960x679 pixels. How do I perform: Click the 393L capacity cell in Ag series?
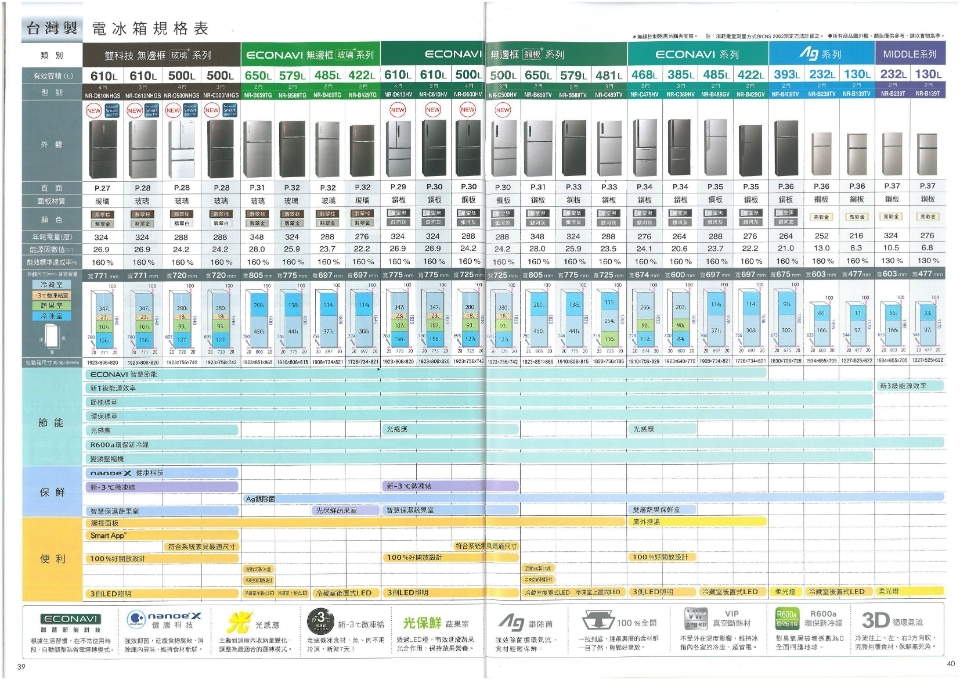788,75
